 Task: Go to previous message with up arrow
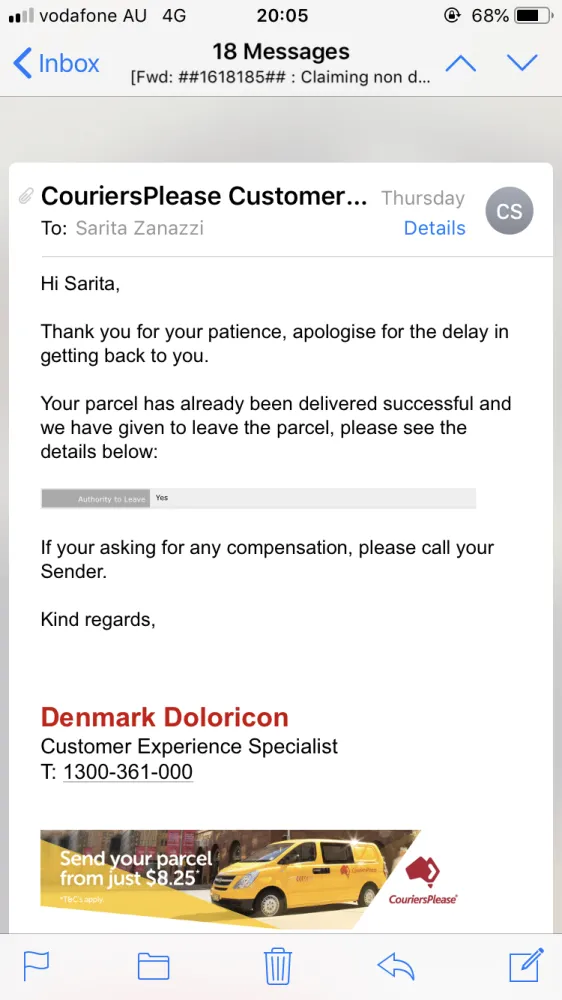[x=461, y=63]
